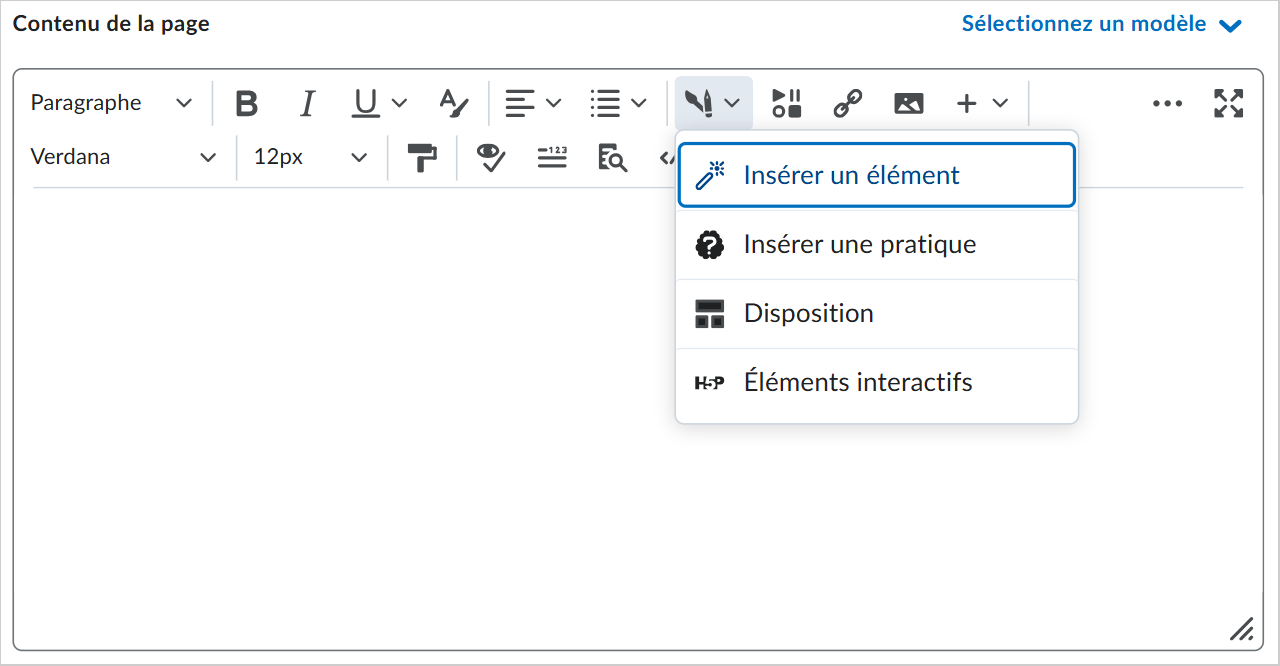
Task: Click the format painter roller icon
Action: click(422, 157)
